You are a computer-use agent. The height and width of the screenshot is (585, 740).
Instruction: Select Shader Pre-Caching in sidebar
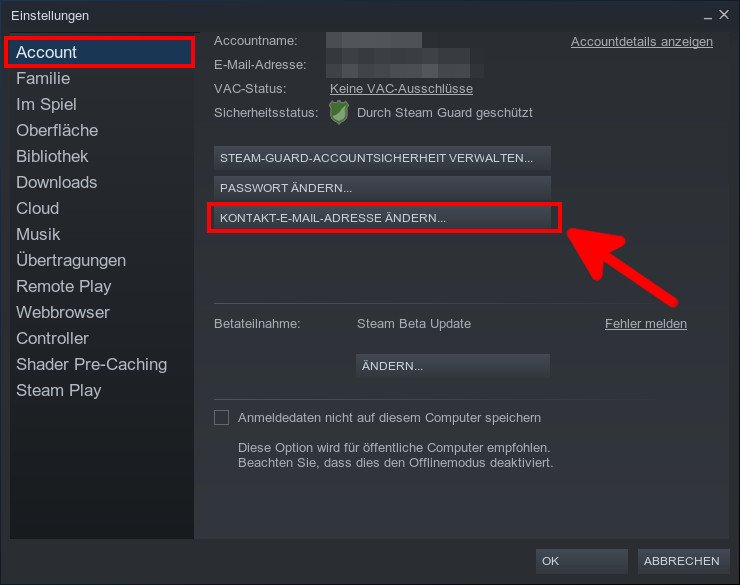pyautogui.click(x=92, y=364)
